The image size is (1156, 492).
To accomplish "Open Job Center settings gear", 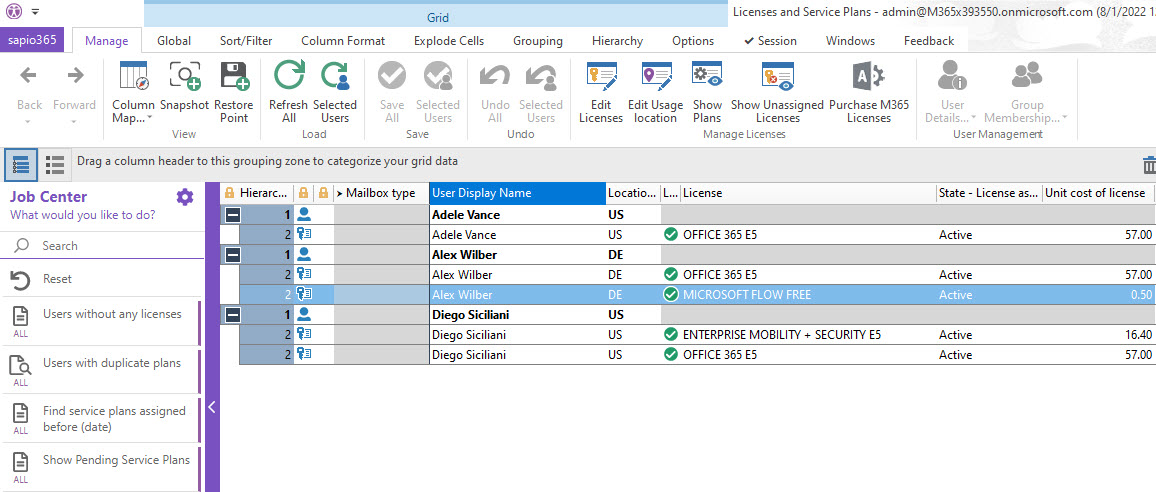I will [x=185, y=197].
